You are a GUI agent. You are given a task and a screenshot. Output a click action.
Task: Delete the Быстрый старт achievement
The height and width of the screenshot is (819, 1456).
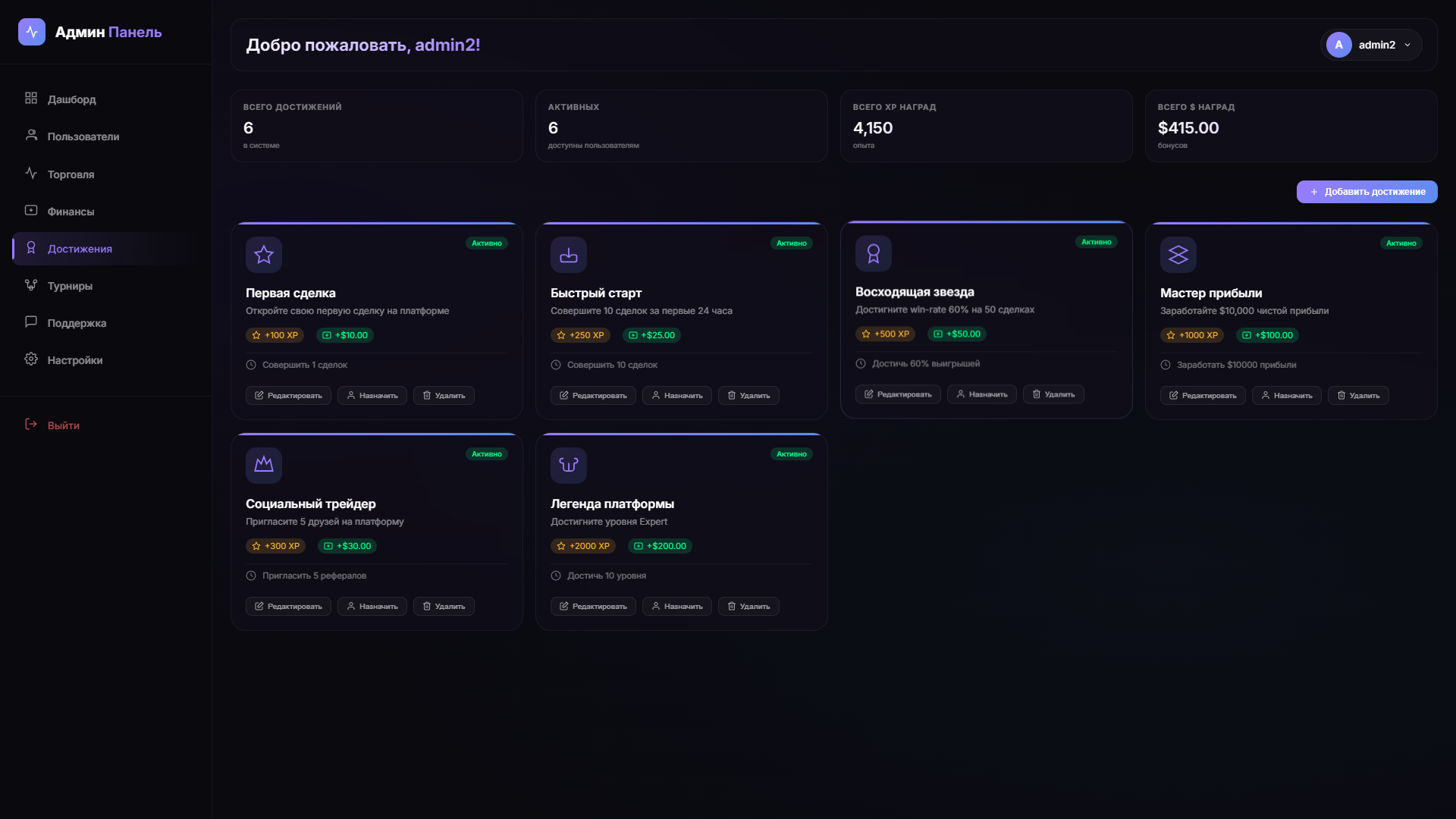tap(748, 396)
